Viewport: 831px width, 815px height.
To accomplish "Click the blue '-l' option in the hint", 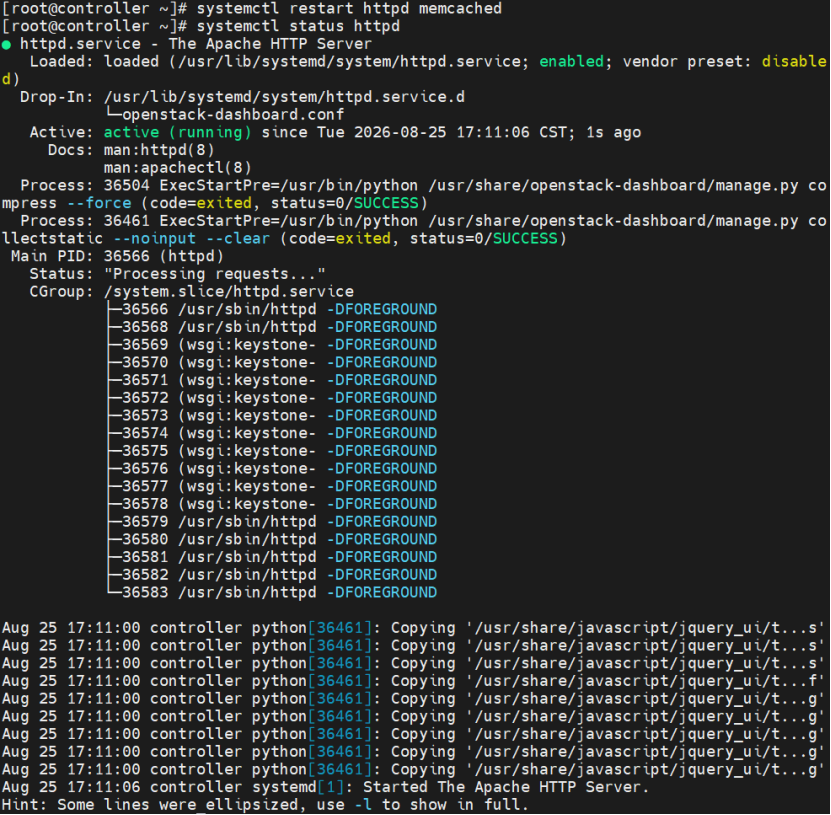I will pyautogui.click(x=363, y=805).
